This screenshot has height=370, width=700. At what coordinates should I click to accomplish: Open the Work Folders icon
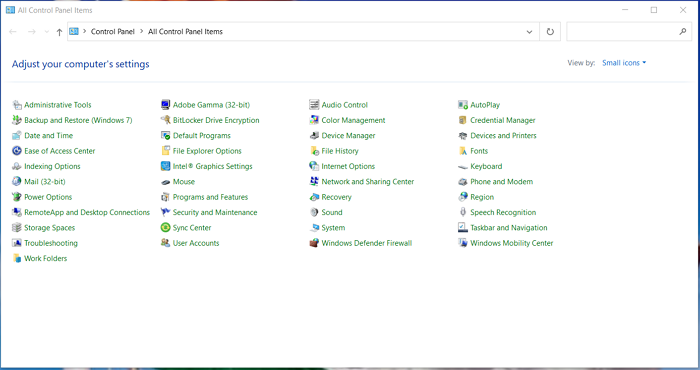[x=17, y=258]
